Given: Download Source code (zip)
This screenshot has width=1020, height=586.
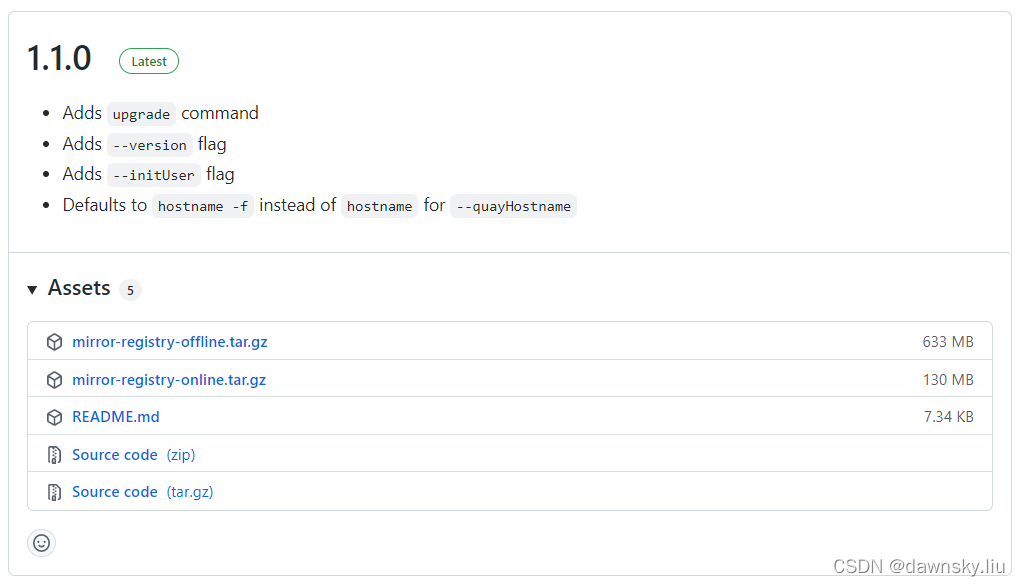Looking at the screenshot, I should (133, 455).
